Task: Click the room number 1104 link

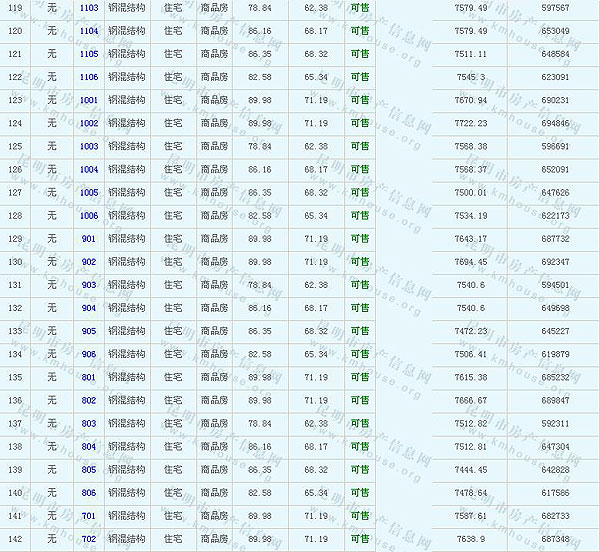Action: point(89,31)
